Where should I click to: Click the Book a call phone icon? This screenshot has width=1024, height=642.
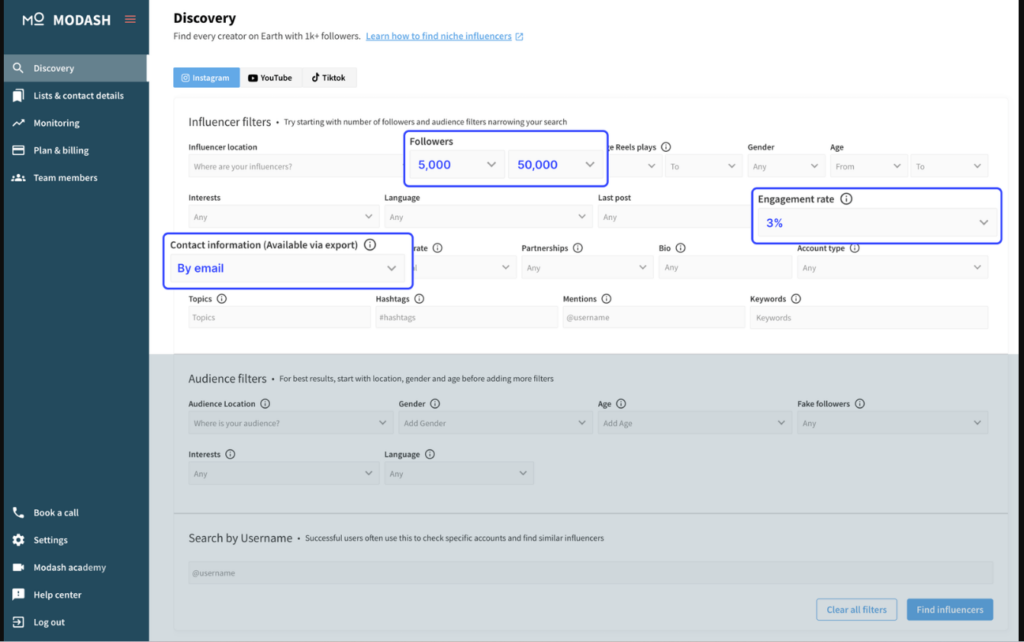18,513
